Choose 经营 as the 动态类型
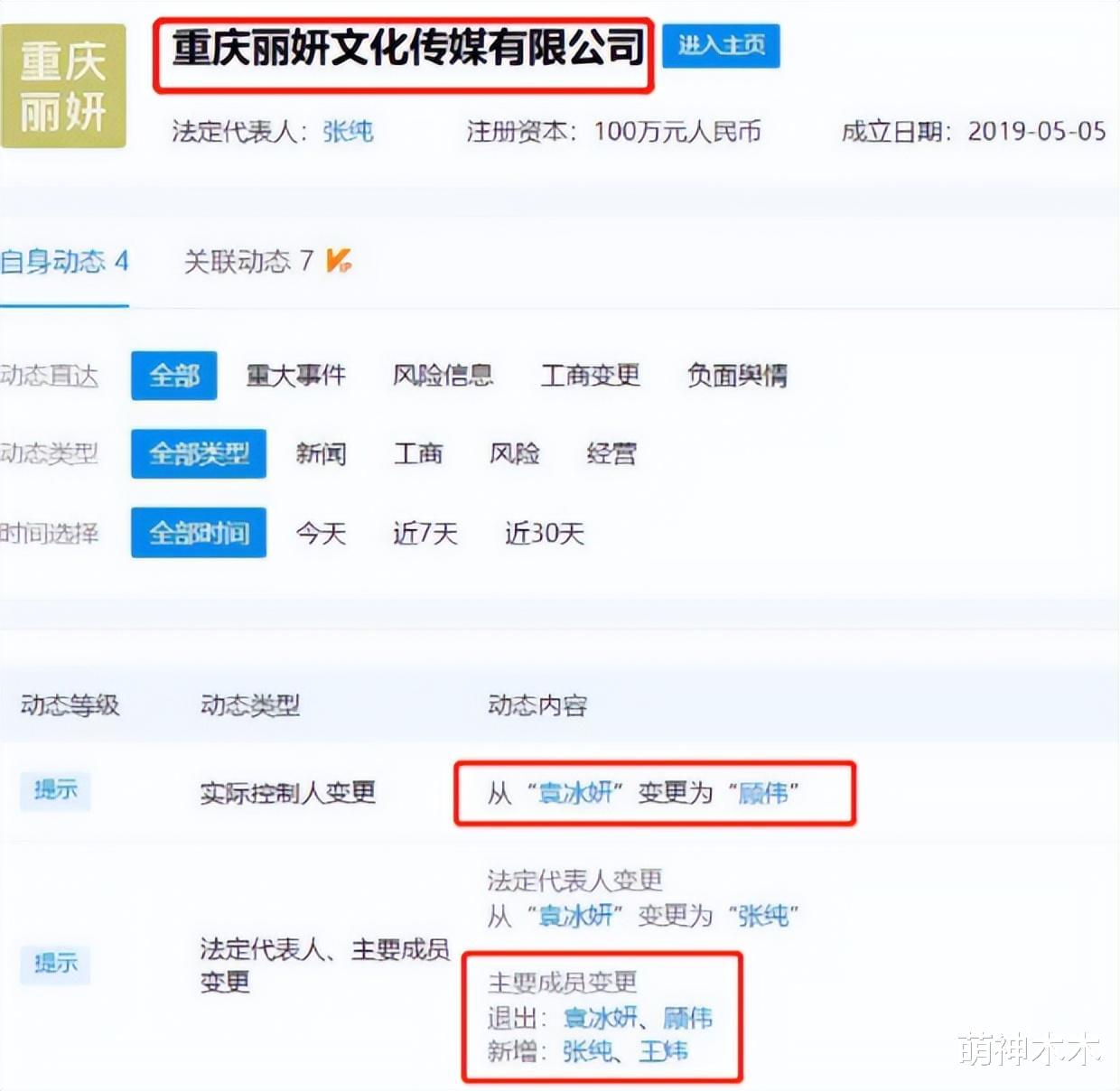Viewport: 1120px width, 1091px height. click(x=611, y=453)
